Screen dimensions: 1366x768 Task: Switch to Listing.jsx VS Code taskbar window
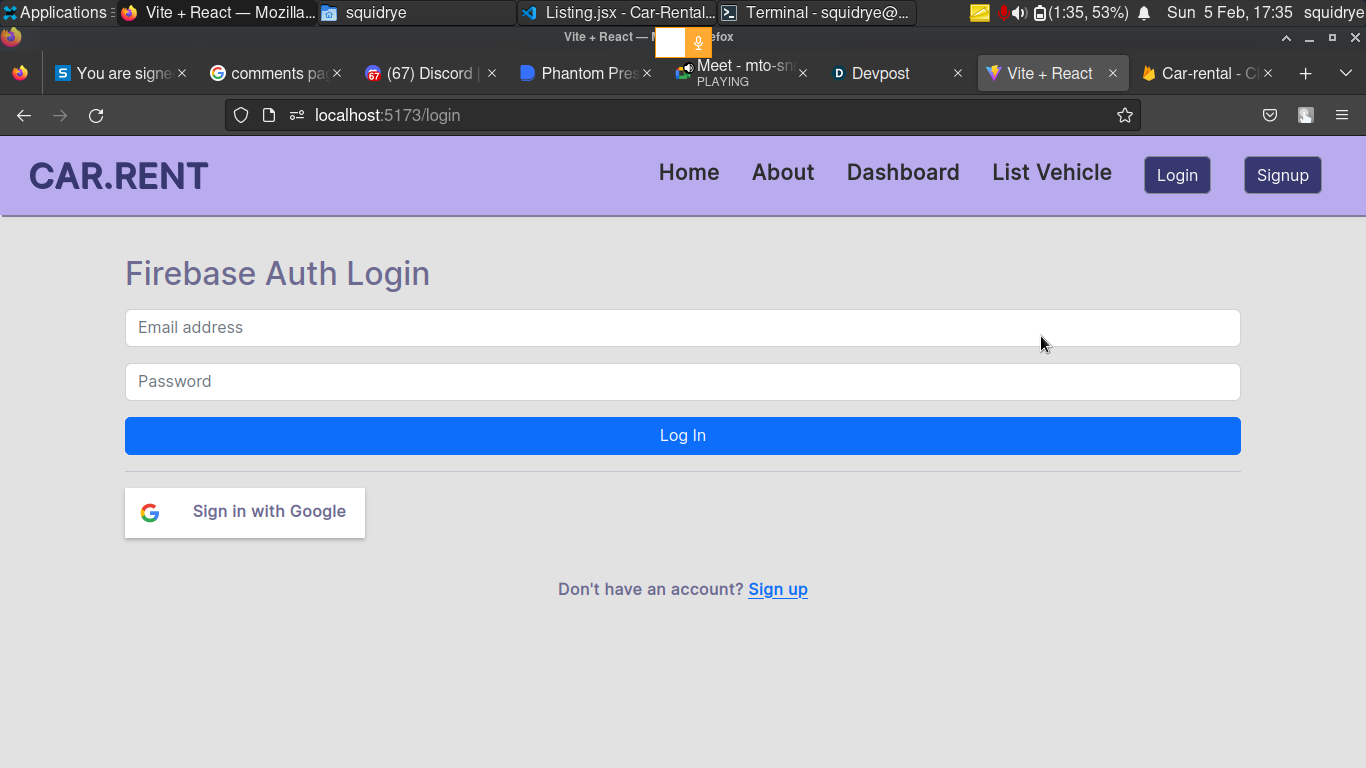(x=617, y=13)
